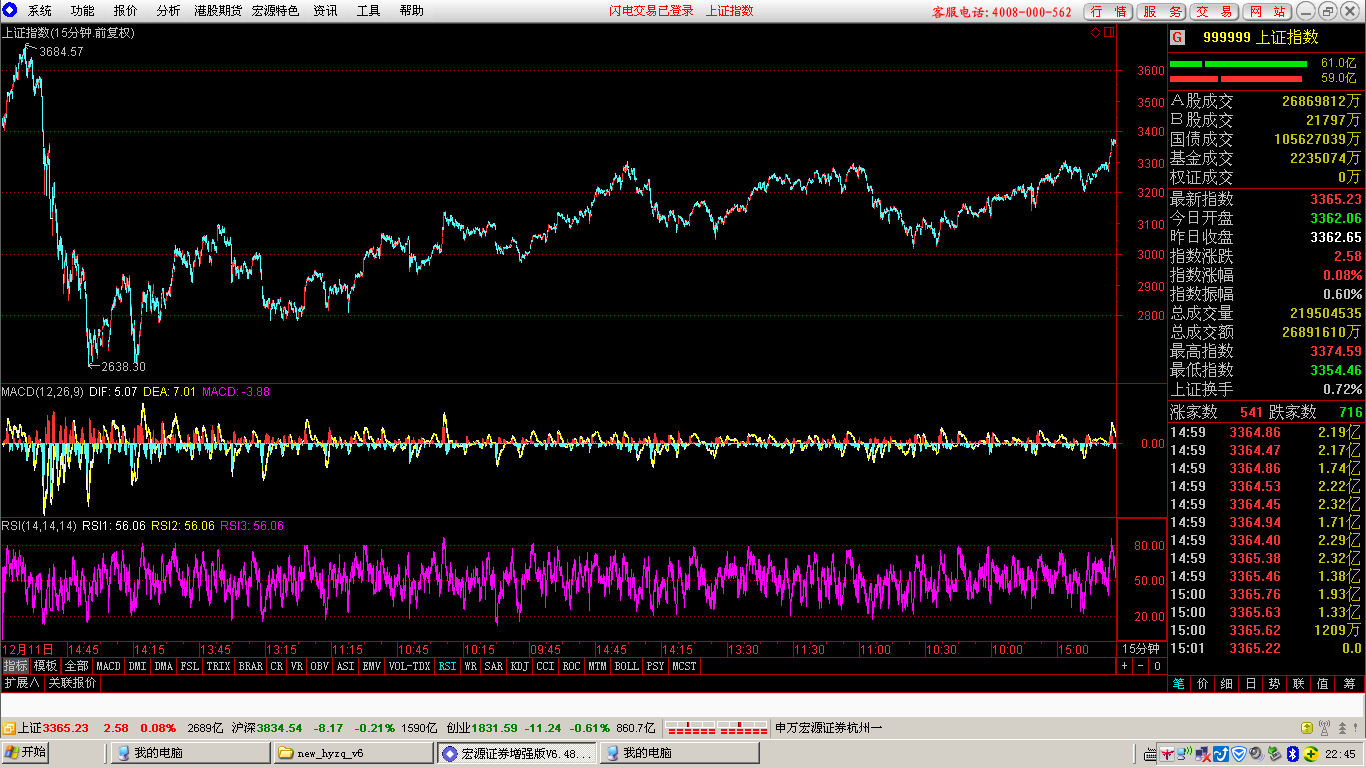Click the speaker volume tray icon

pyautogui.click(x=1256, y=753)
